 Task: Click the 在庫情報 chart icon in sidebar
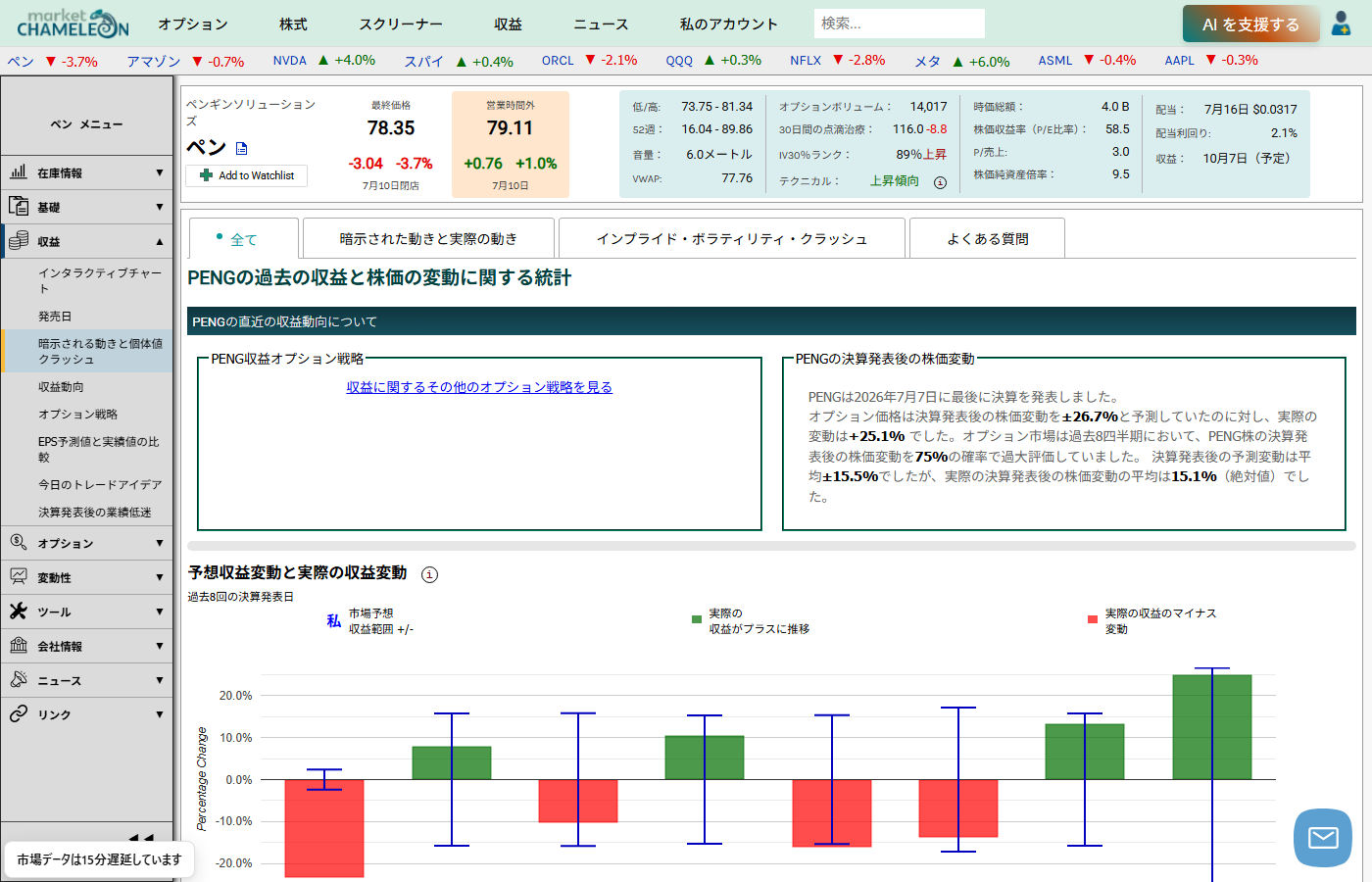(x=19, y=171)
